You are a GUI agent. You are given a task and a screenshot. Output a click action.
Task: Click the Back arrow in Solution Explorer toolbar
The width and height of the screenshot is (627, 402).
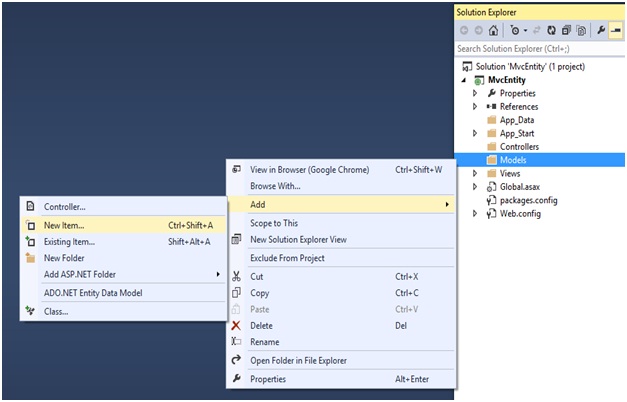click(463, 30)
